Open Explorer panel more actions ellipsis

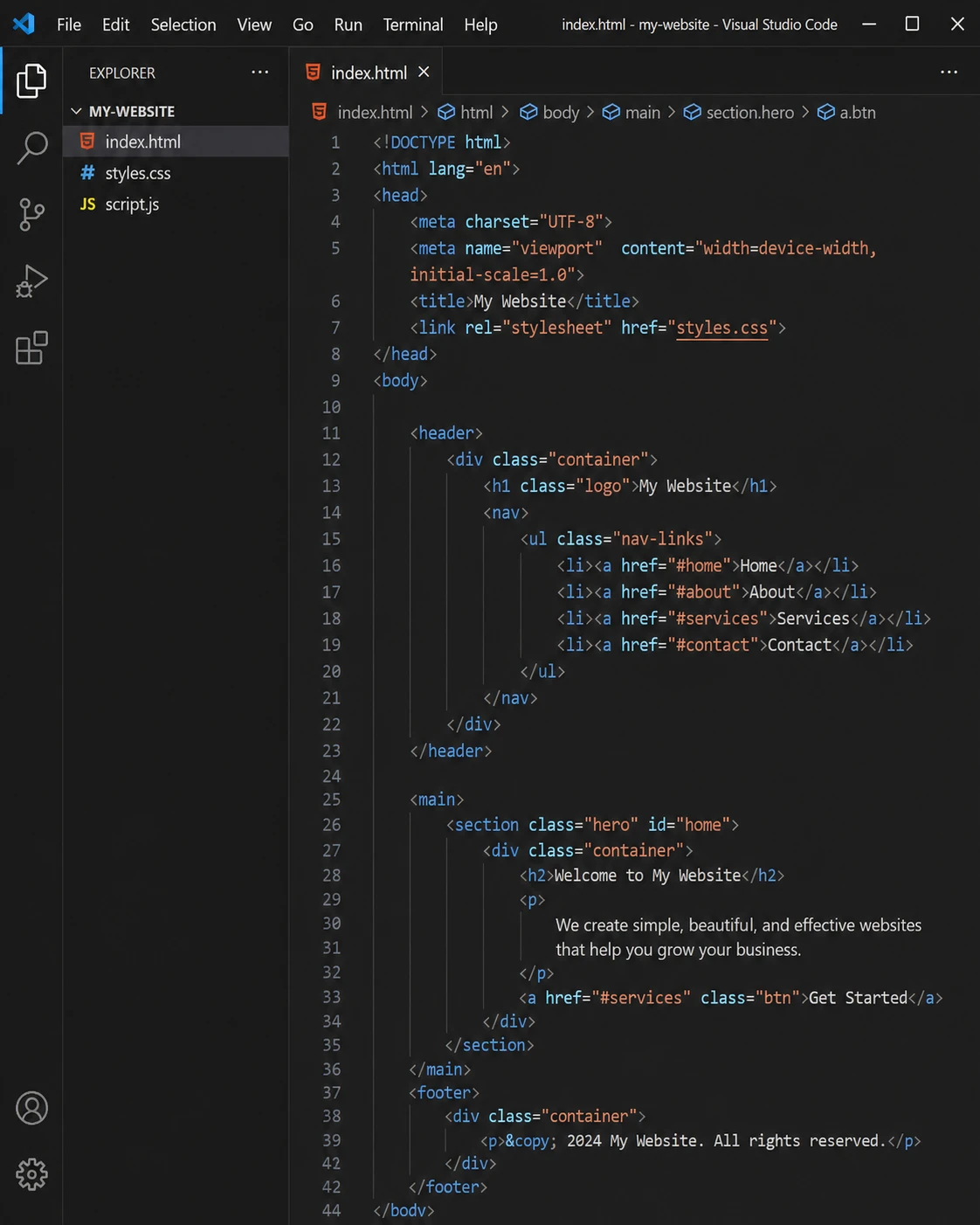[x=259, y=73]
